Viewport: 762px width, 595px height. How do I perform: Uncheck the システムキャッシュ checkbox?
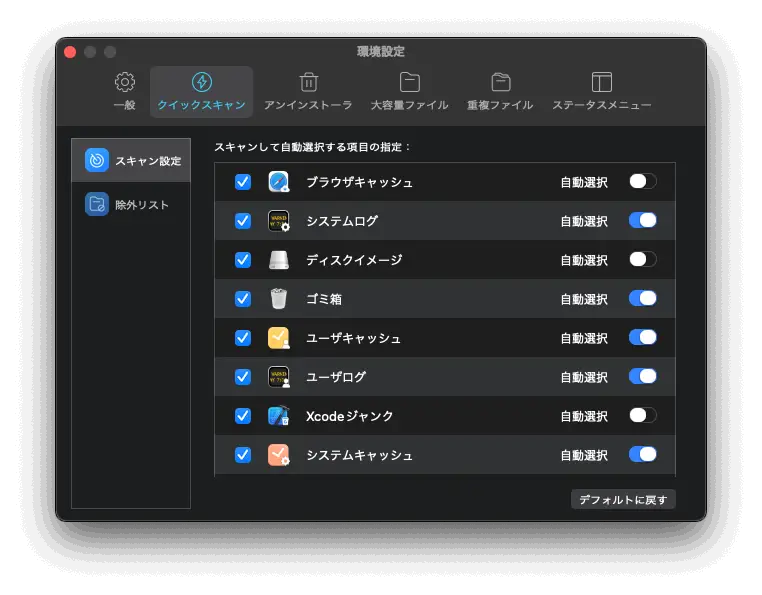[243, 455]
